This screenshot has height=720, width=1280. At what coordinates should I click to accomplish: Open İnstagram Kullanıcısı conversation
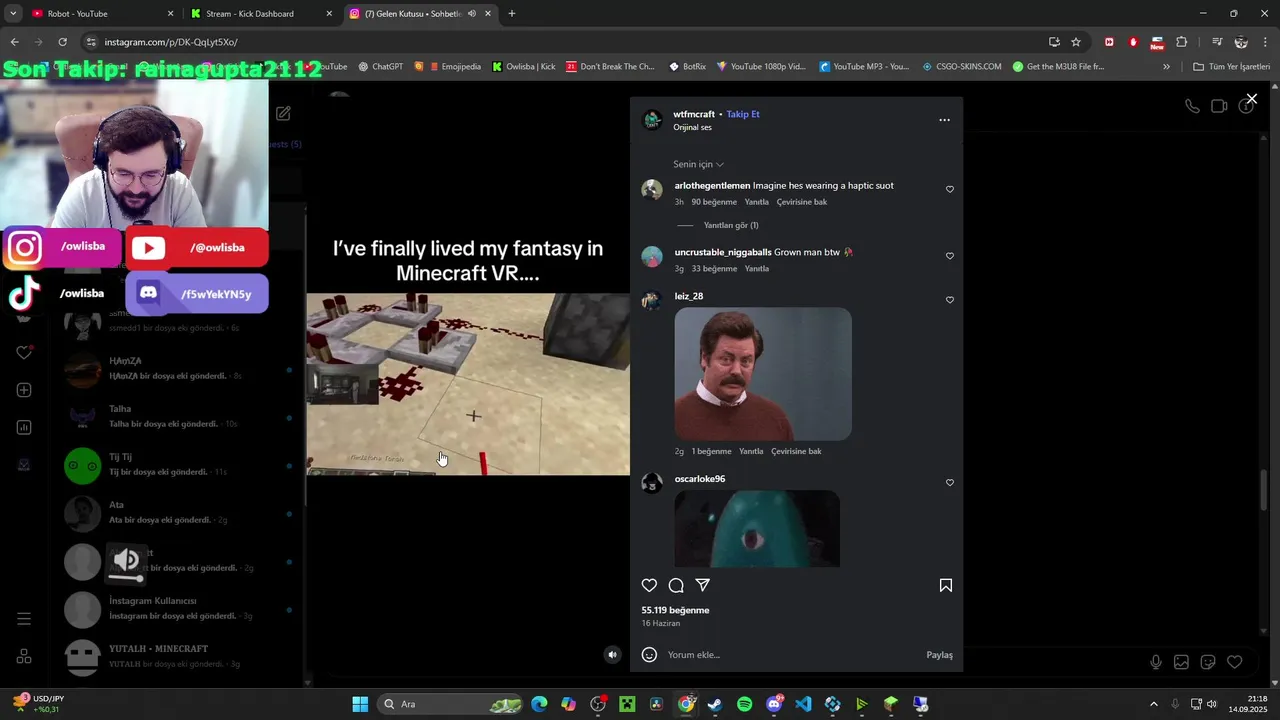[180, 608]
